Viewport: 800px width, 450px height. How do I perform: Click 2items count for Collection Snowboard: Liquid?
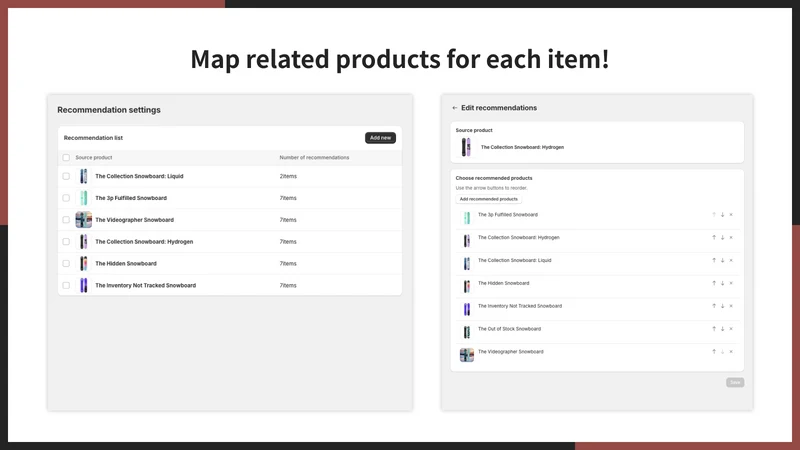click(288, 176)
